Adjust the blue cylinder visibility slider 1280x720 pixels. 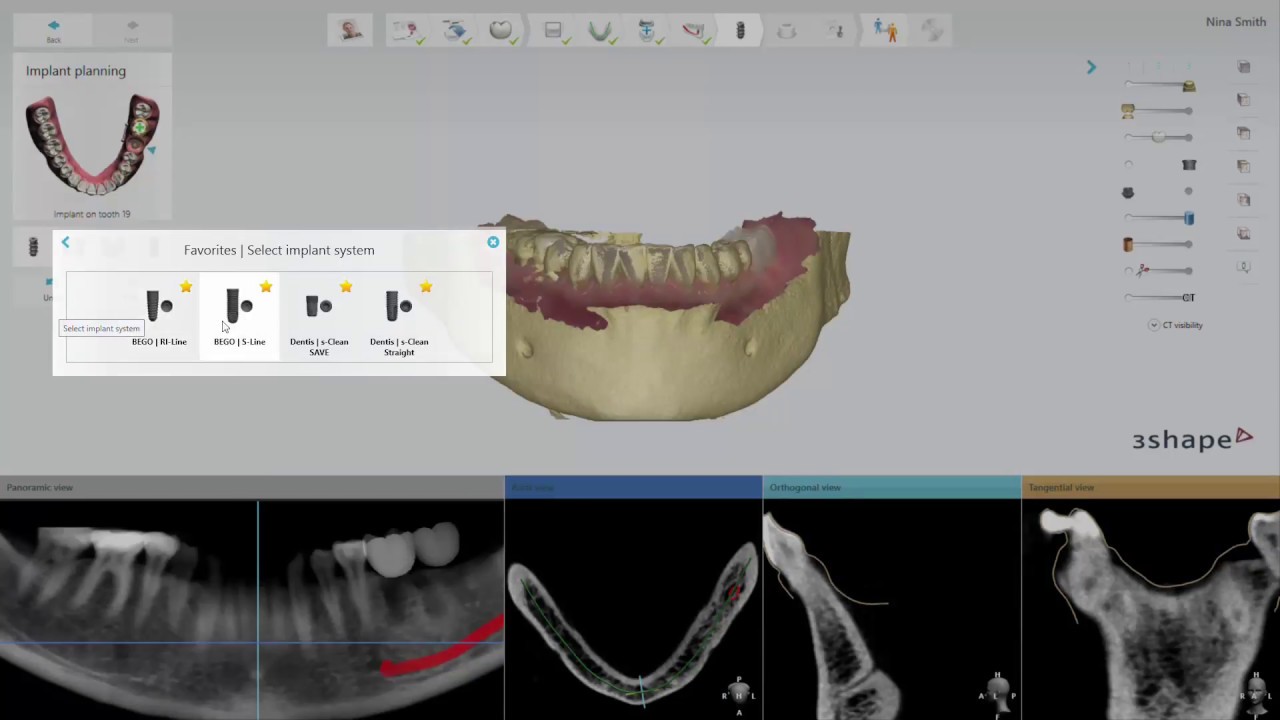pyautogui.click(x=1159, y=218)
